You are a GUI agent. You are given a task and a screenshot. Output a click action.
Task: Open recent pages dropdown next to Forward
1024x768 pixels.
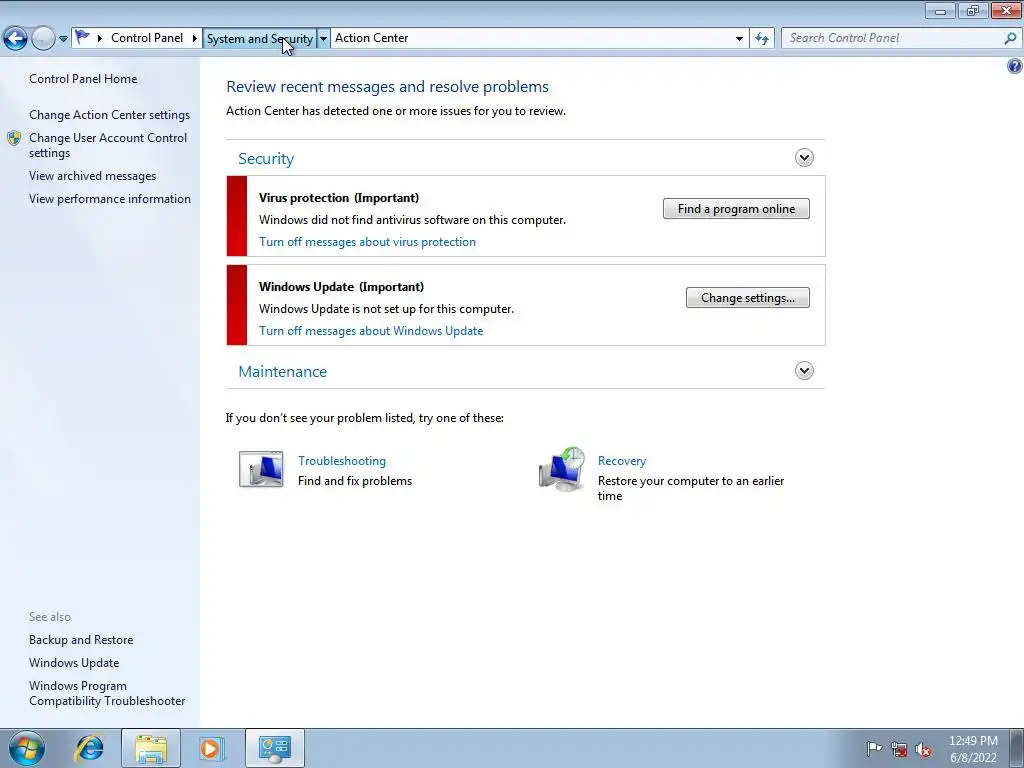point(63,39)
